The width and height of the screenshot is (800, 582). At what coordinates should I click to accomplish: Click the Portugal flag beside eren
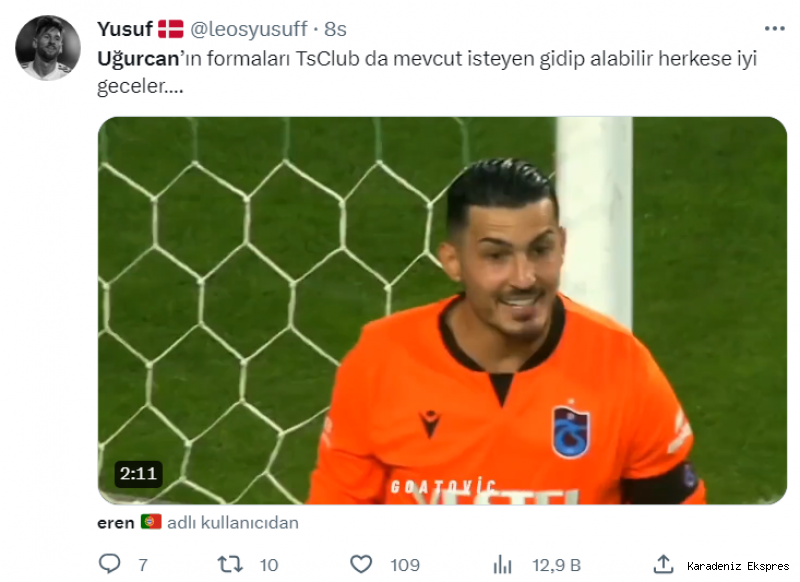tap(151, 521)
